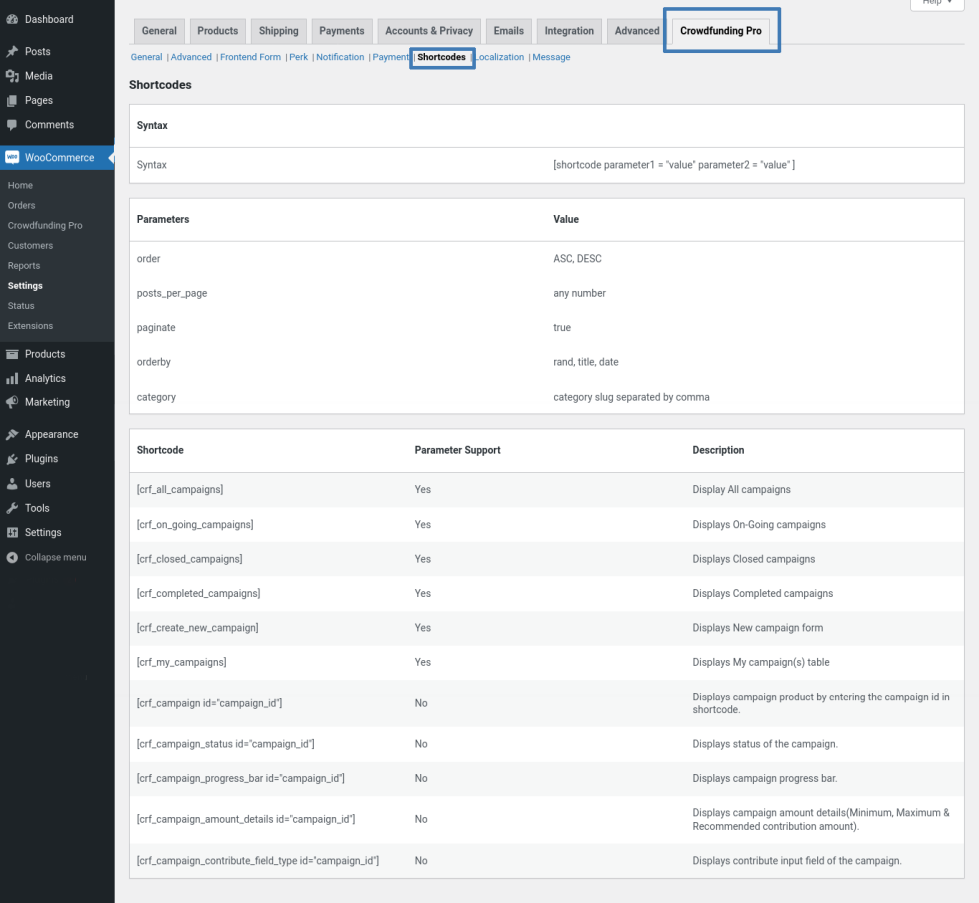The height and width of the screenshot is (903, 979).
Task: Click the Plugins plug icon
Action: click(12, 459)
